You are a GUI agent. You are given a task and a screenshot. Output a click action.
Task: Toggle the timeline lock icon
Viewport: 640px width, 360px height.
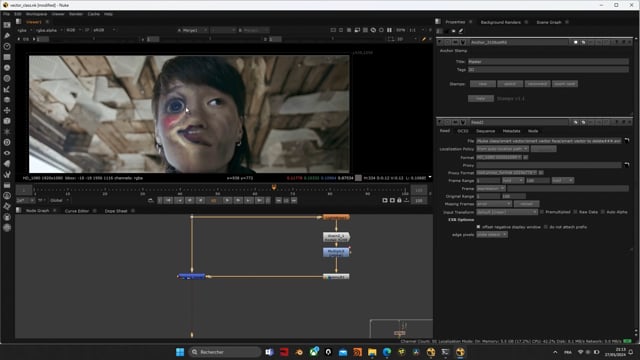coord(399,200)
